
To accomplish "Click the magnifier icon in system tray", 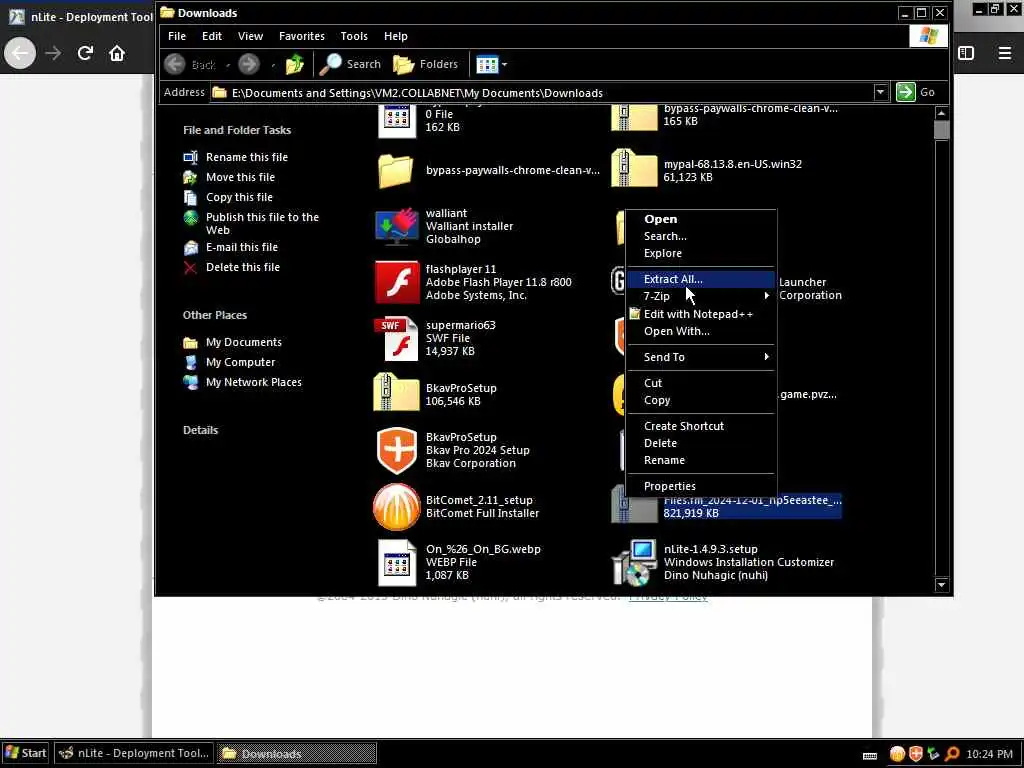I will tap(952, 754).
